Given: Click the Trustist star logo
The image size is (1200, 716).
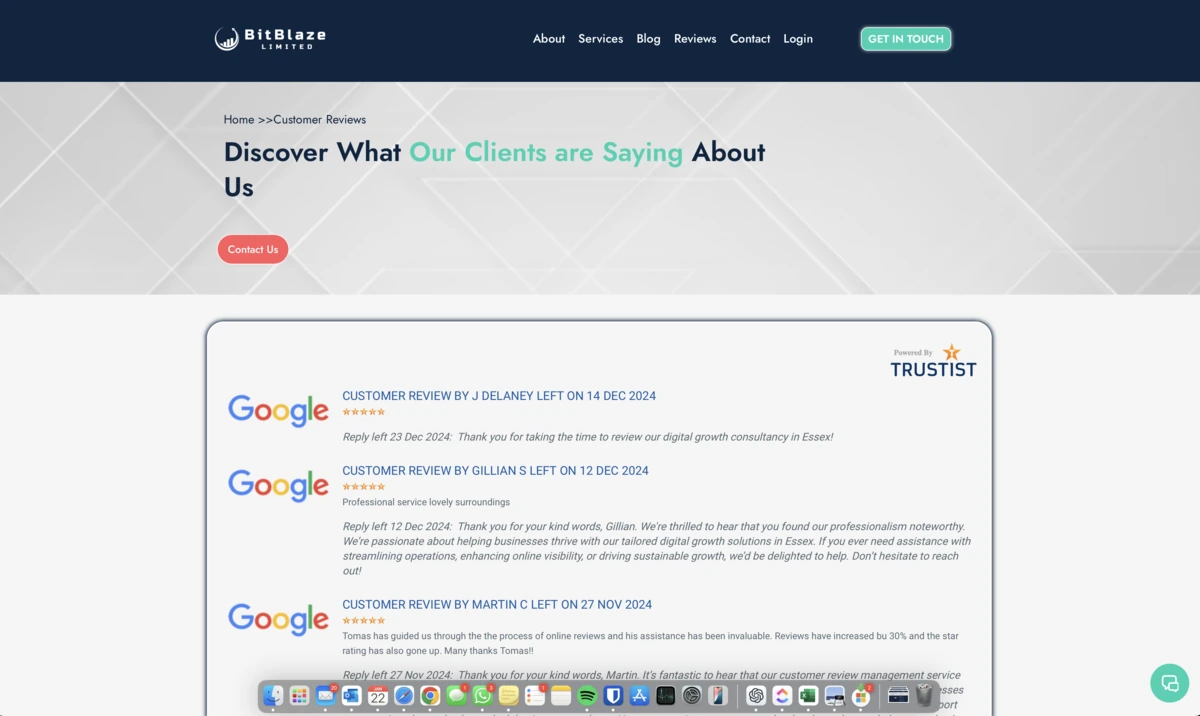Looking at the screenshot, I should (x=952, y=353).
